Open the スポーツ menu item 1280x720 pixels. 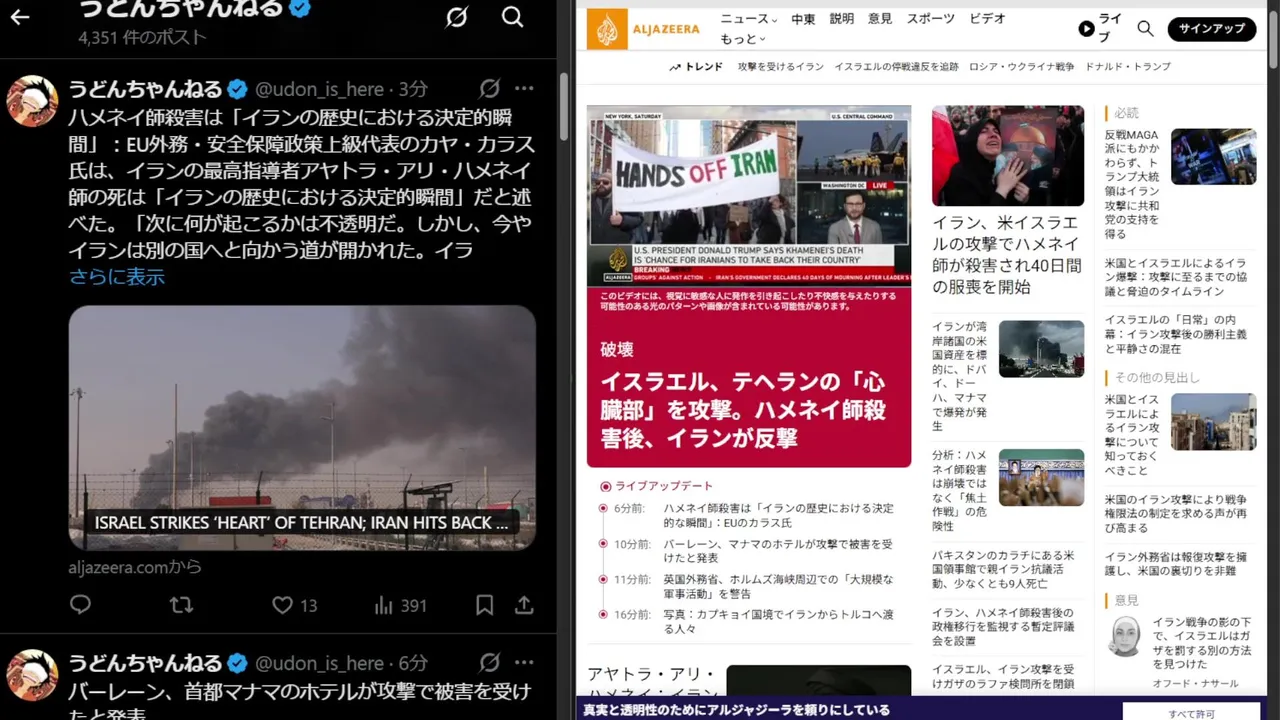(931, 19)
